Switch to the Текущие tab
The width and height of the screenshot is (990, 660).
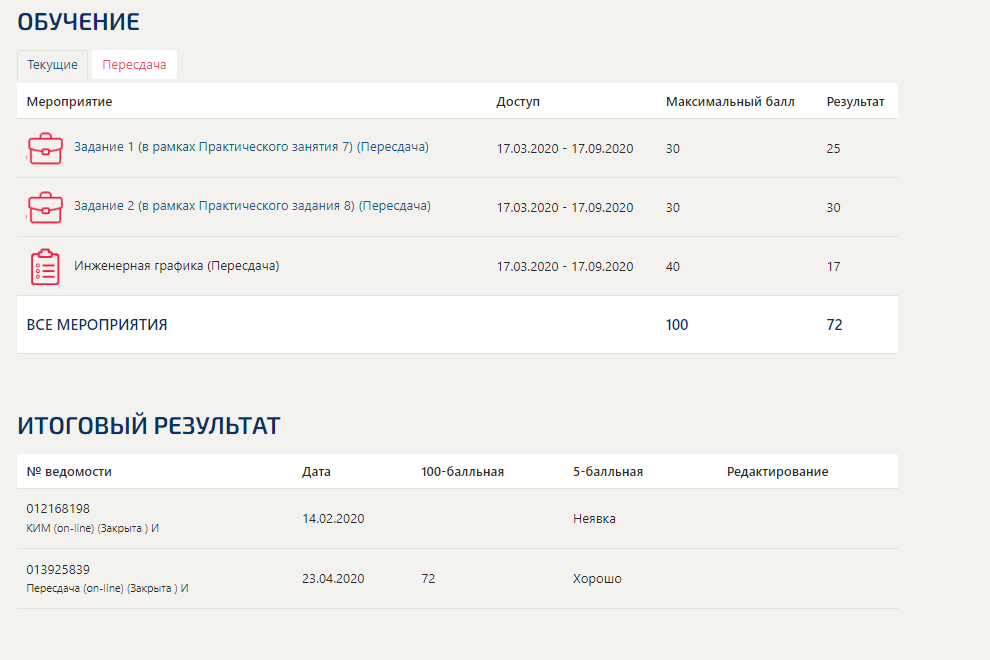pos(52,64)
